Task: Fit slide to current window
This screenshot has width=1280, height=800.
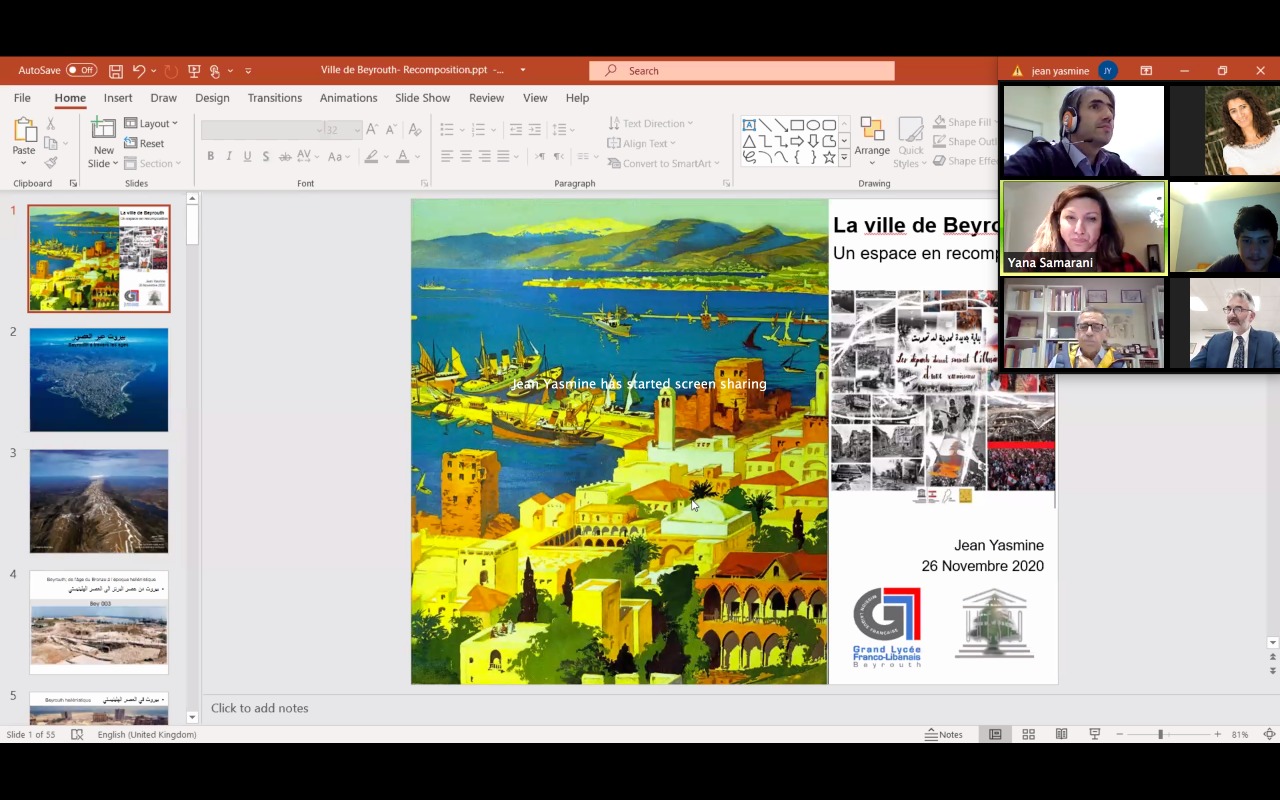Action: (x=1269, y=734)
